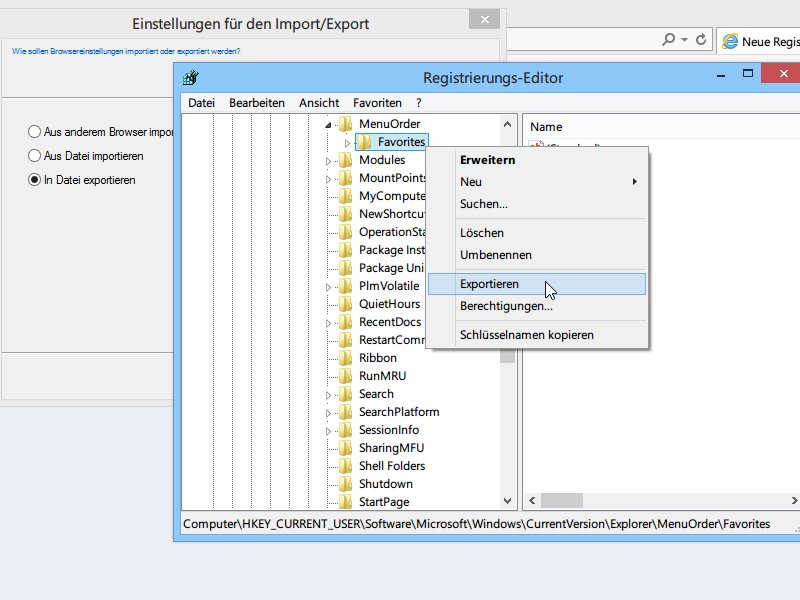This screenshot has height=600, width=800.
Task: Open the Neu submenu
Action: point(537,182)
